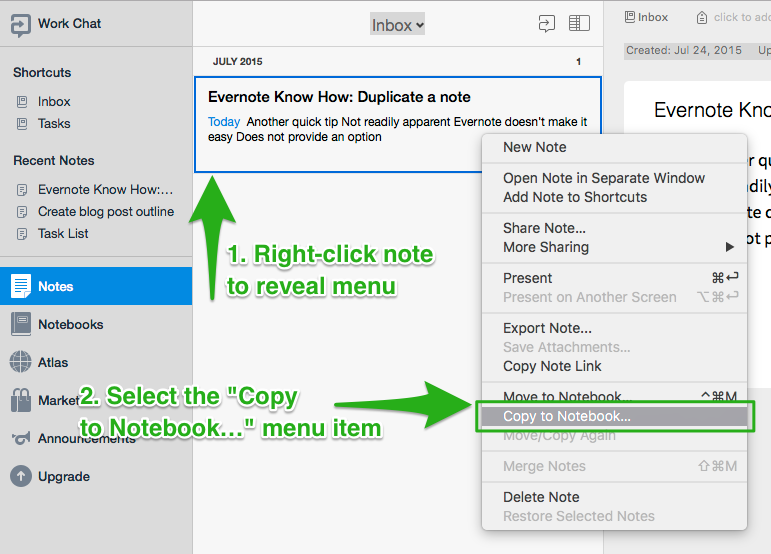The height and width of the screenshot is (554, 771).
Task: Click note icon beside Evernote Know How recent note
Action: click(22, 190)
